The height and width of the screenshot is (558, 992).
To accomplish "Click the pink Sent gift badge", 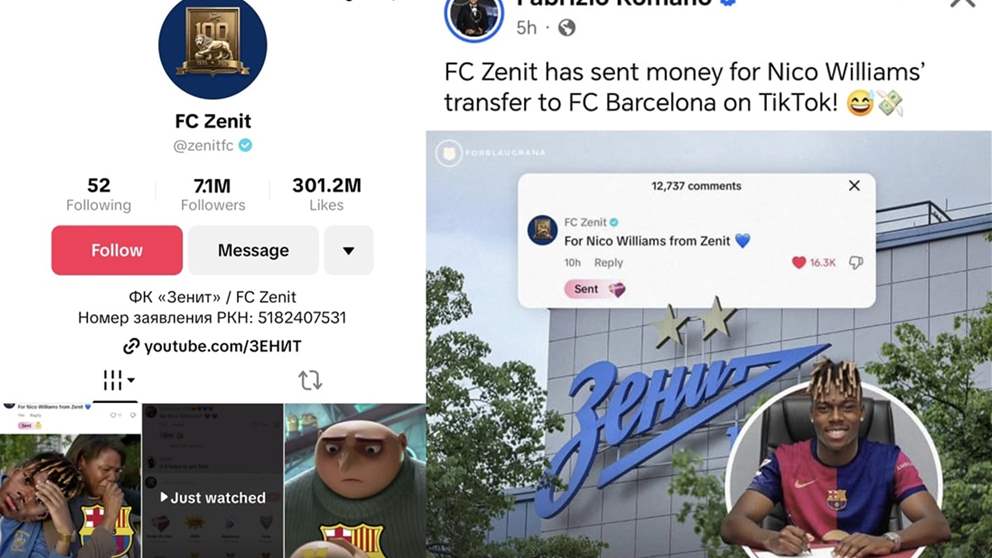I will tap(595, 289).
